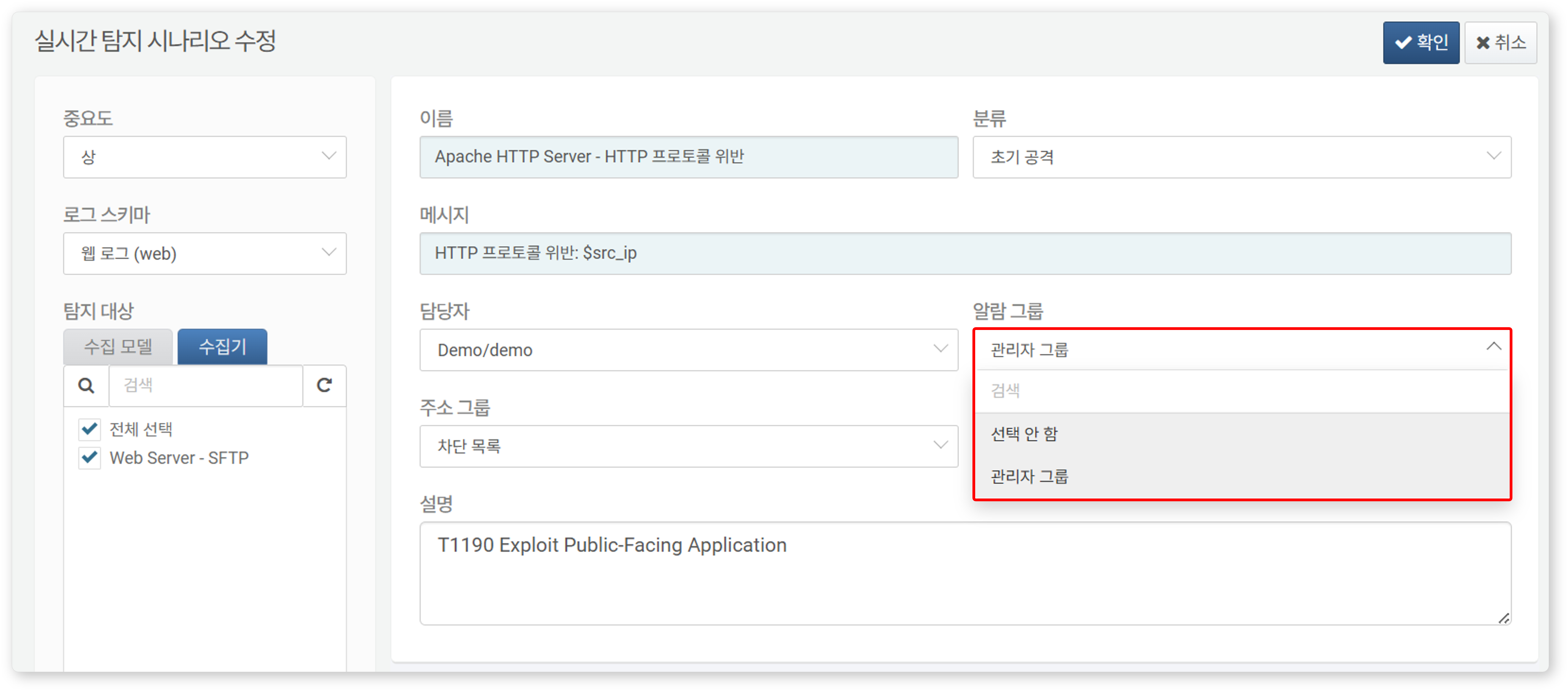
Task: Open the 분류 category dropdown
Action: point(1242,157)
